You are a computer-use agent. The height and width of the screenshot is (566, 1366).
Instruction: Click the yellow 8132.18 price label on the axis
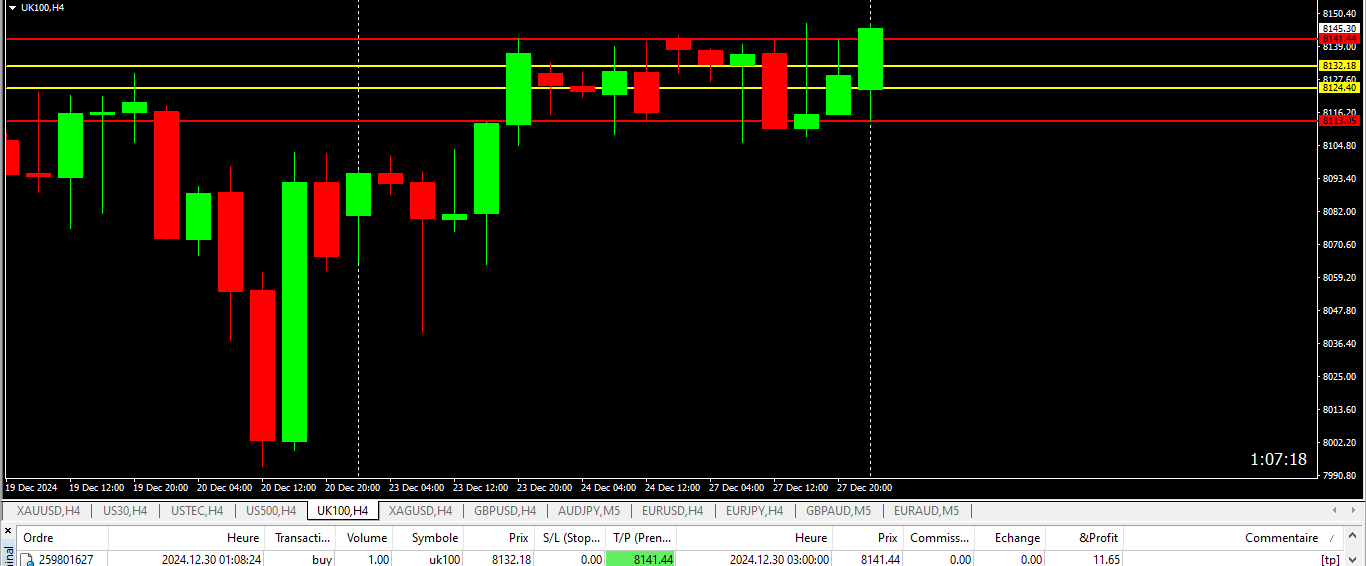[1339, 65]
